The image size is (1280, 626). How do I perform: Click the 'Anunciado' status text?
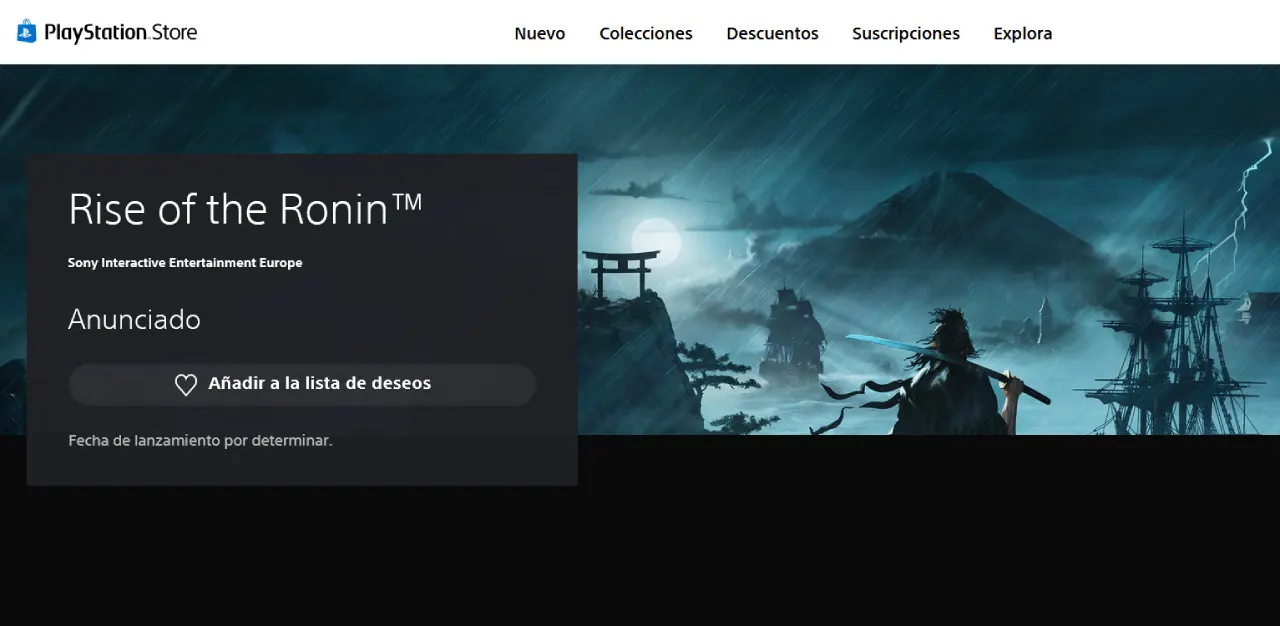134,320
